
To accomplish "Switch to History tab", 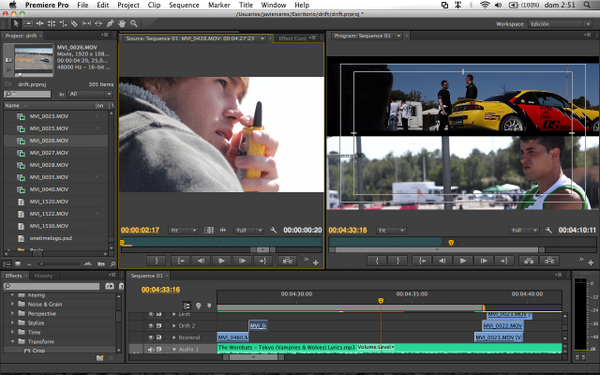I will (43, 276).
